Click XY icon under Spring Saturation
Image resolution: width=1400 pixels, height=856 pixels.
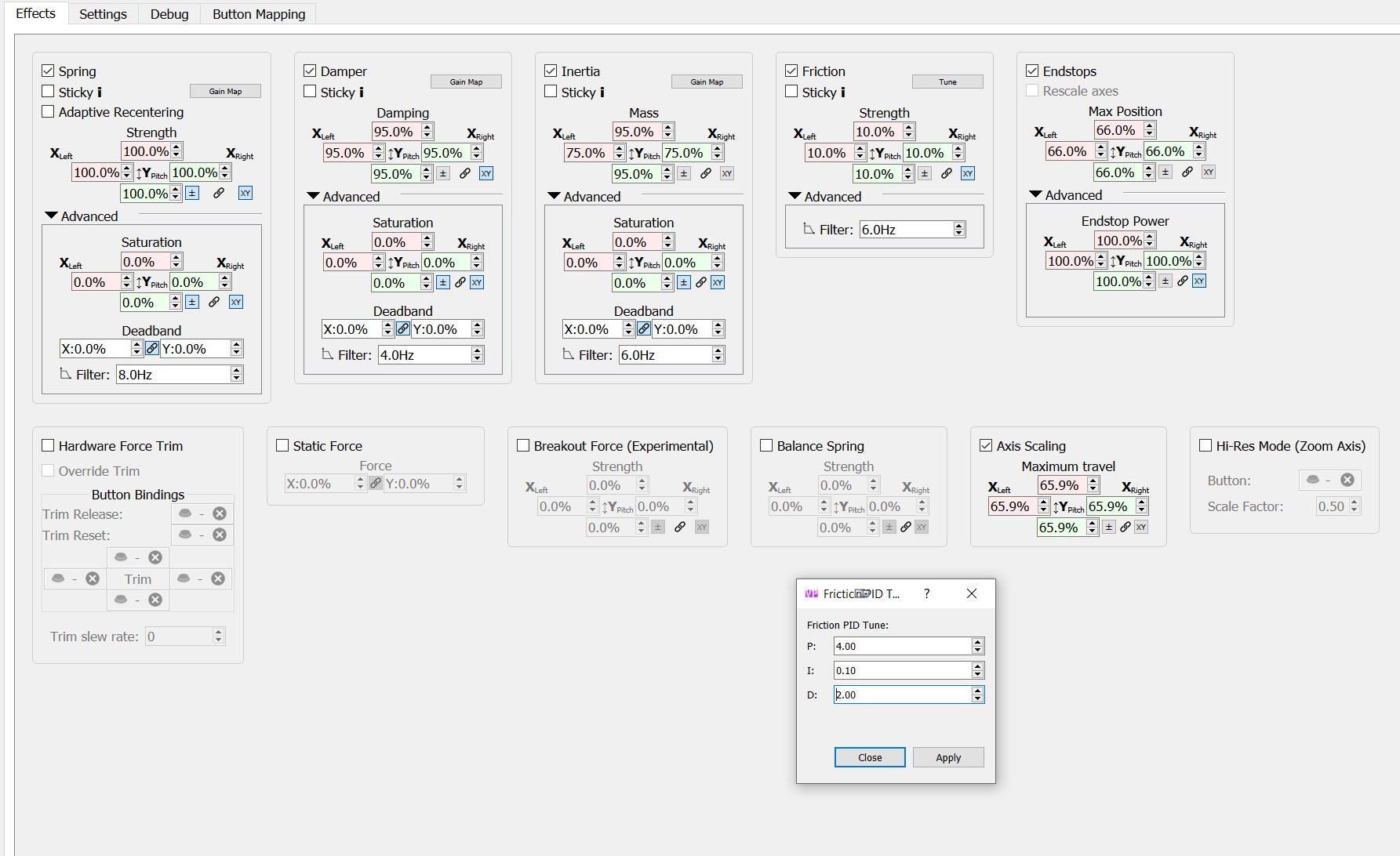click(x=236, y=302)
